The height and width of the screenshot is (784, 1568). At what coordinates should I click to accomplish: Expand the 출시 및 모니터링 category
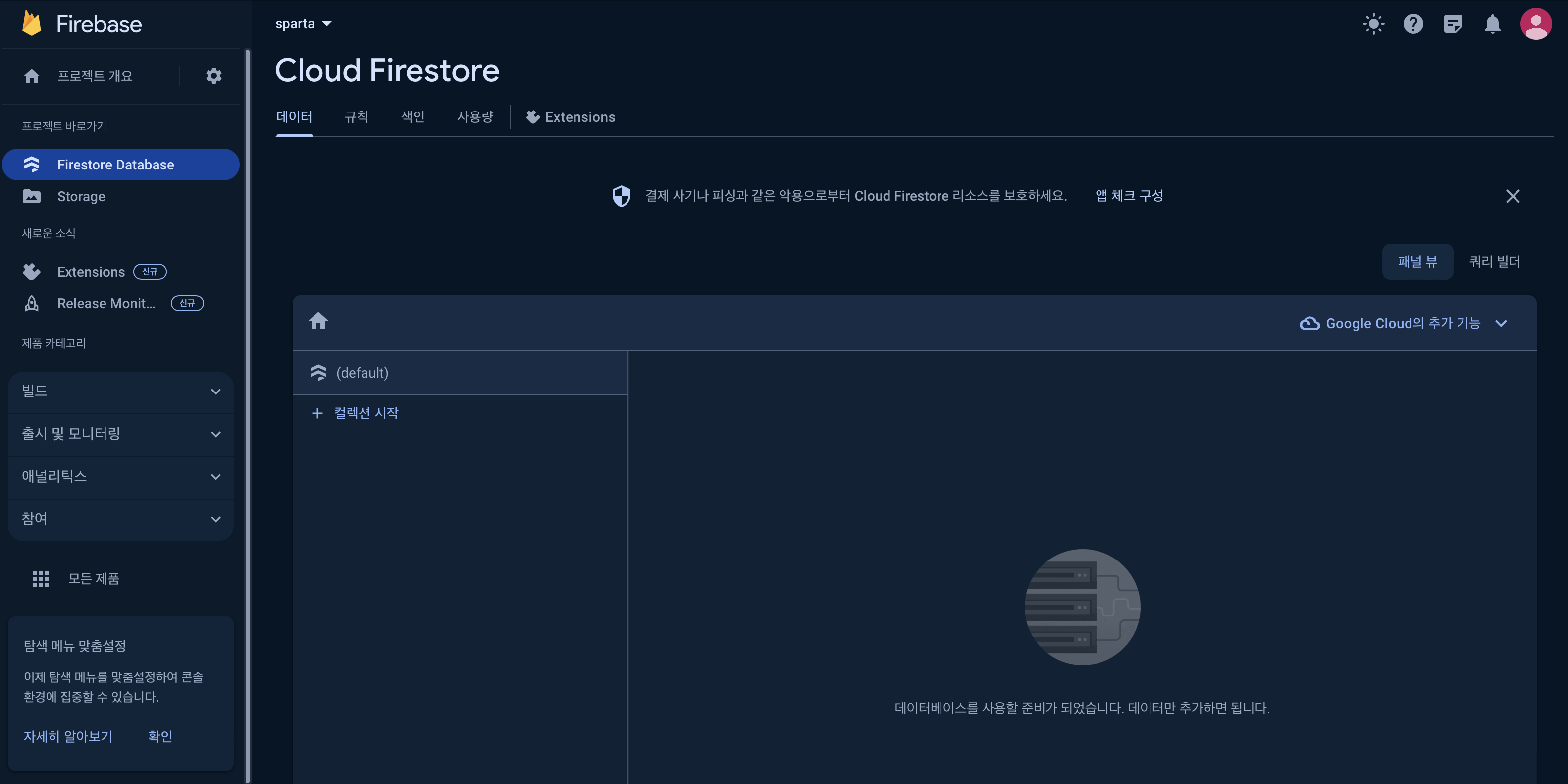tap(120, 434)
